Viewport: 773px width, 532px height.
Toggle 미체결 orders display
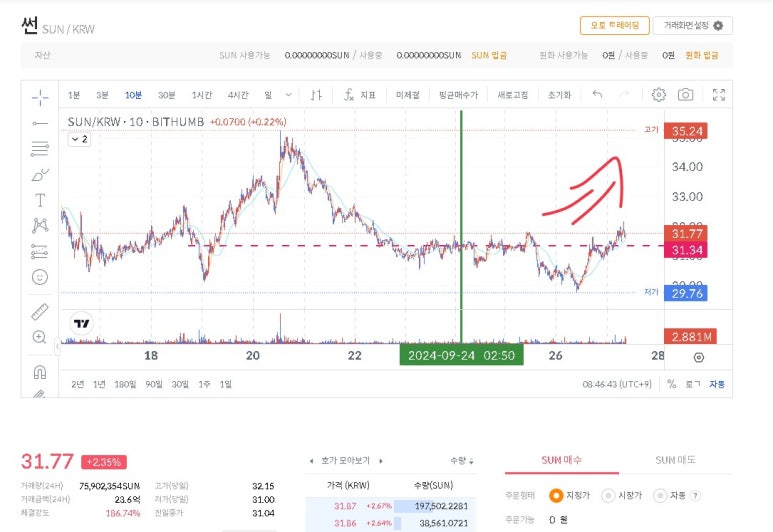(x=408, y=95)
